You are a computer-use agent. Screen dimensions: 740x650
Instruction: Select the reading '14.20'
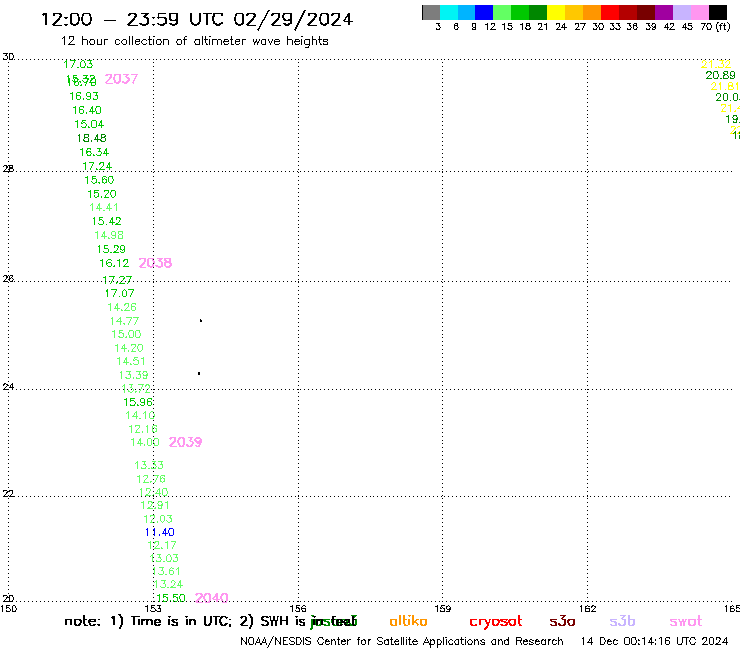click(x=129, y=348)
